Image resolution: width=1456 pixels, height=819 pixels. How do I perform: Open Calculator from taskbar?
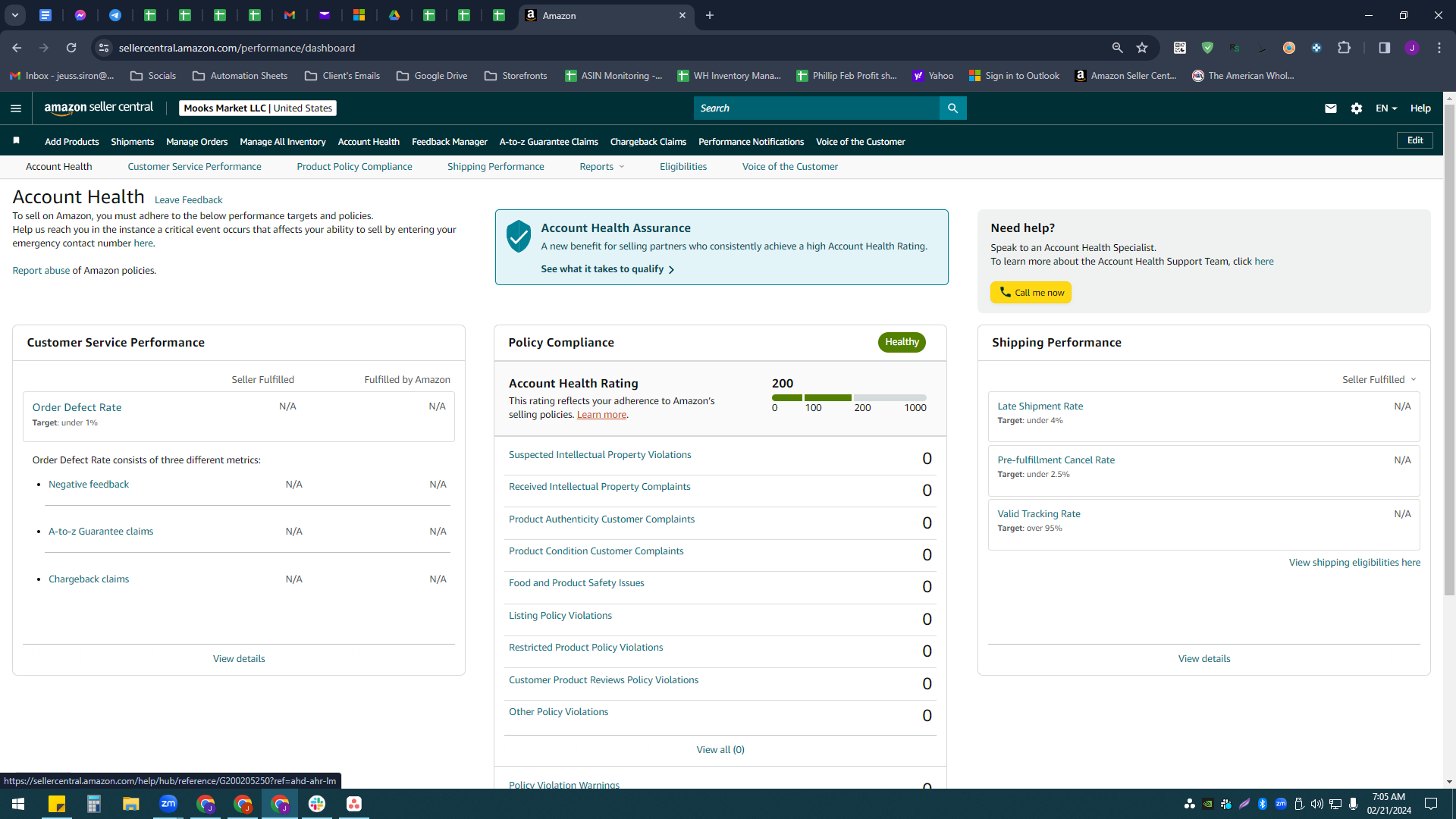pyautogui.click(x=94, y=804)
